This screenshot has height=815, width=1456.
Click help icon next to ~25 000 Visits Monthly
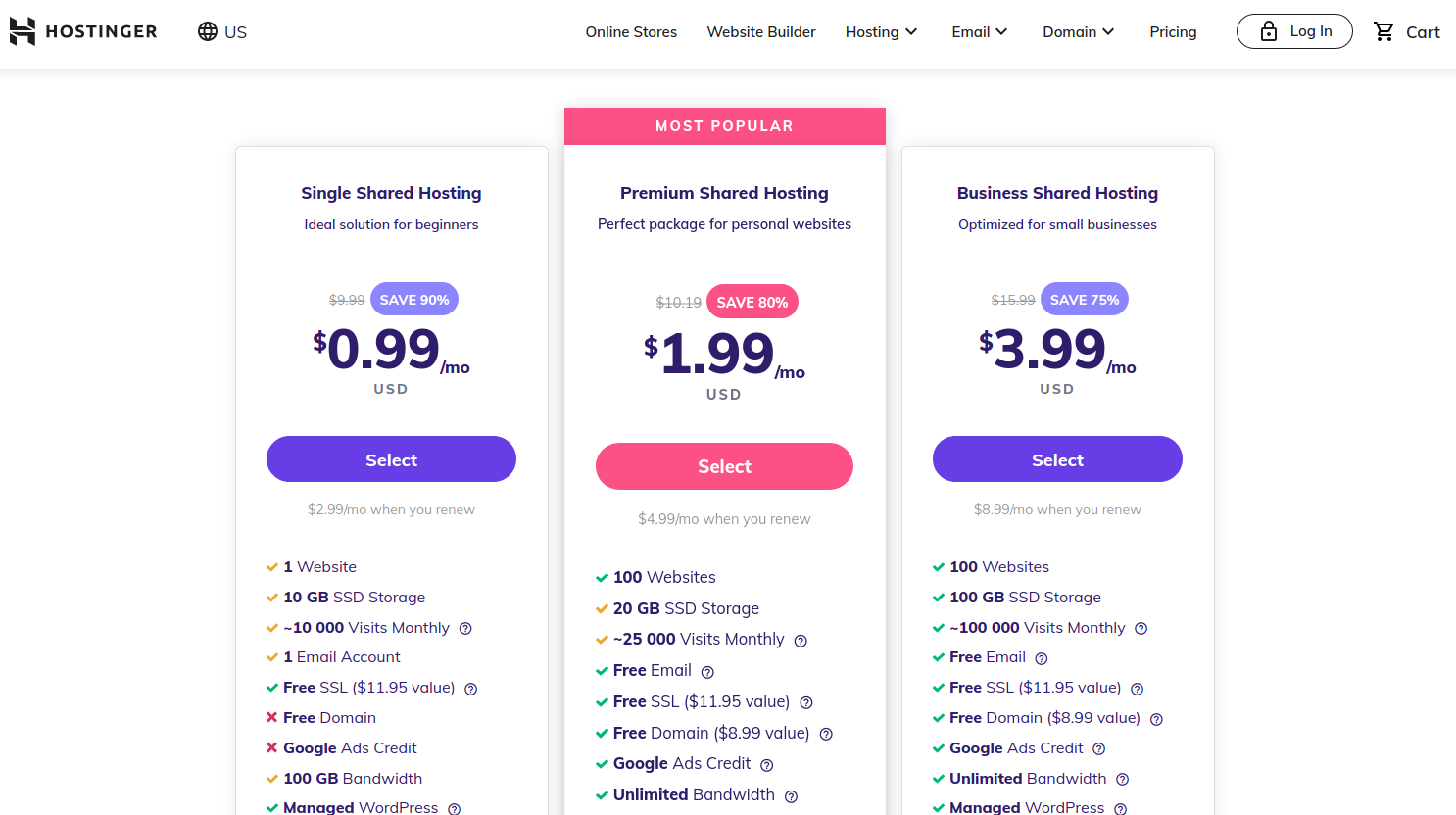801,641
